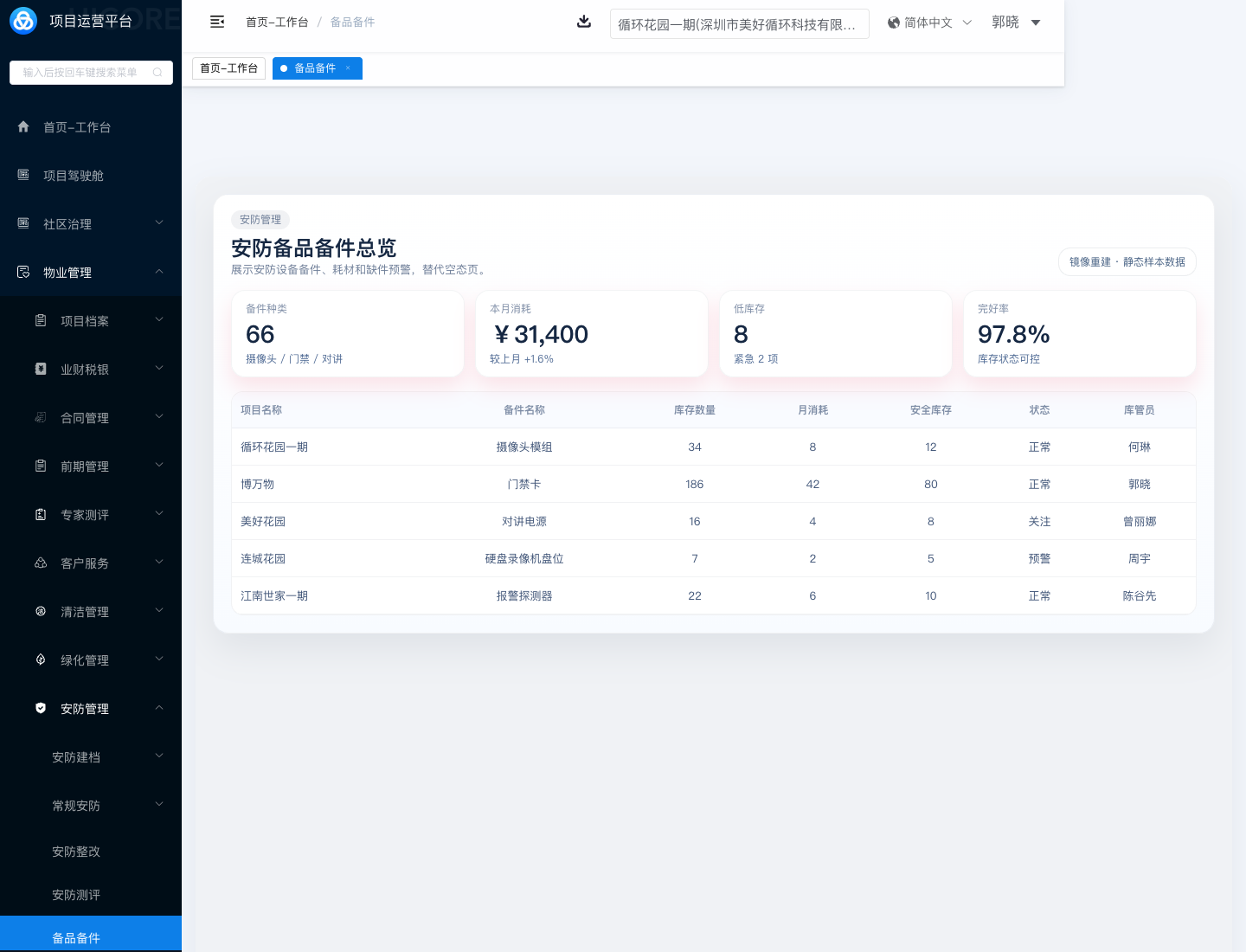Select 安防整改 in the sidebar
Viewport: 1246px width, 952px height.
pos(76,852)
